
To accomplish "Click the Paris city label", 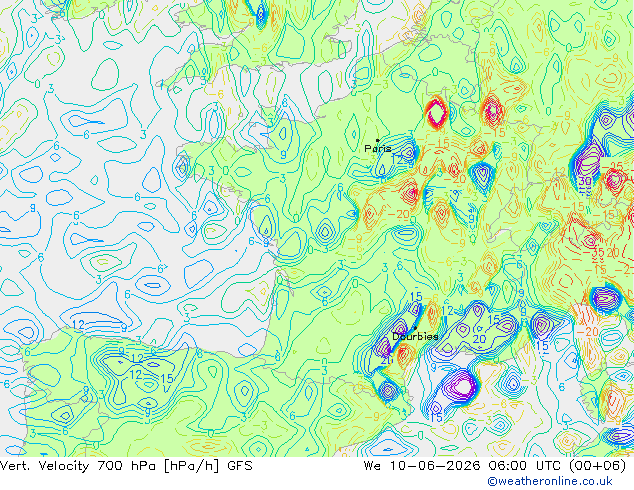I will (x=378, y=148).
